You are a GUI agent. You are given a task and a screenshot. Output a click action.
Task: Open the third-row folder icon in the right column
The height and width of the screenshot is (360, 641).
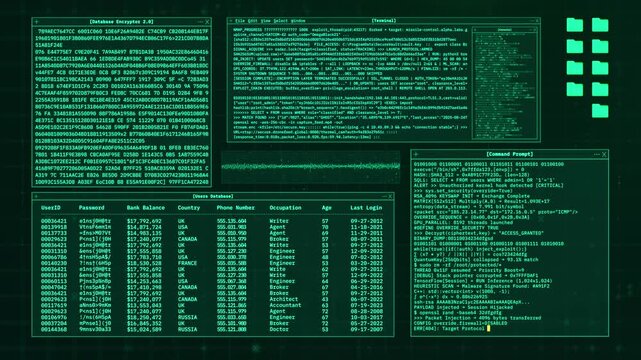coord(600,68)
